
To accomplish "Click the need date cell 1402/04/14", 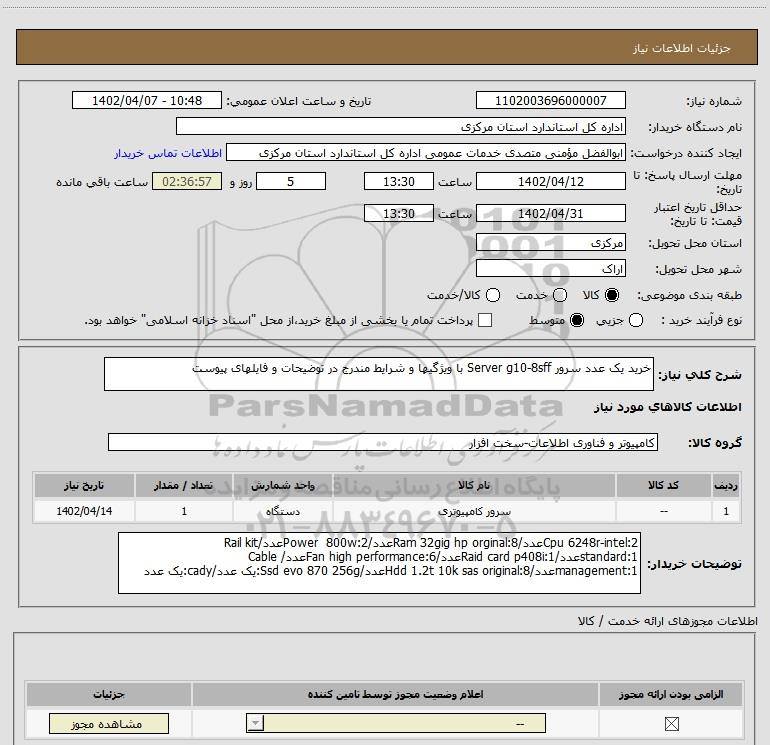I will tap(84, 511).
